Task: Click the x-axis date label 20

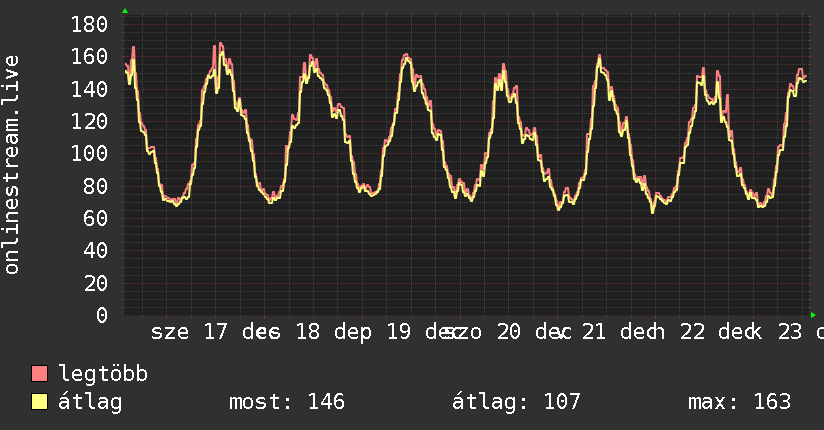Action: pyautogui.click(x=509, y=332)
